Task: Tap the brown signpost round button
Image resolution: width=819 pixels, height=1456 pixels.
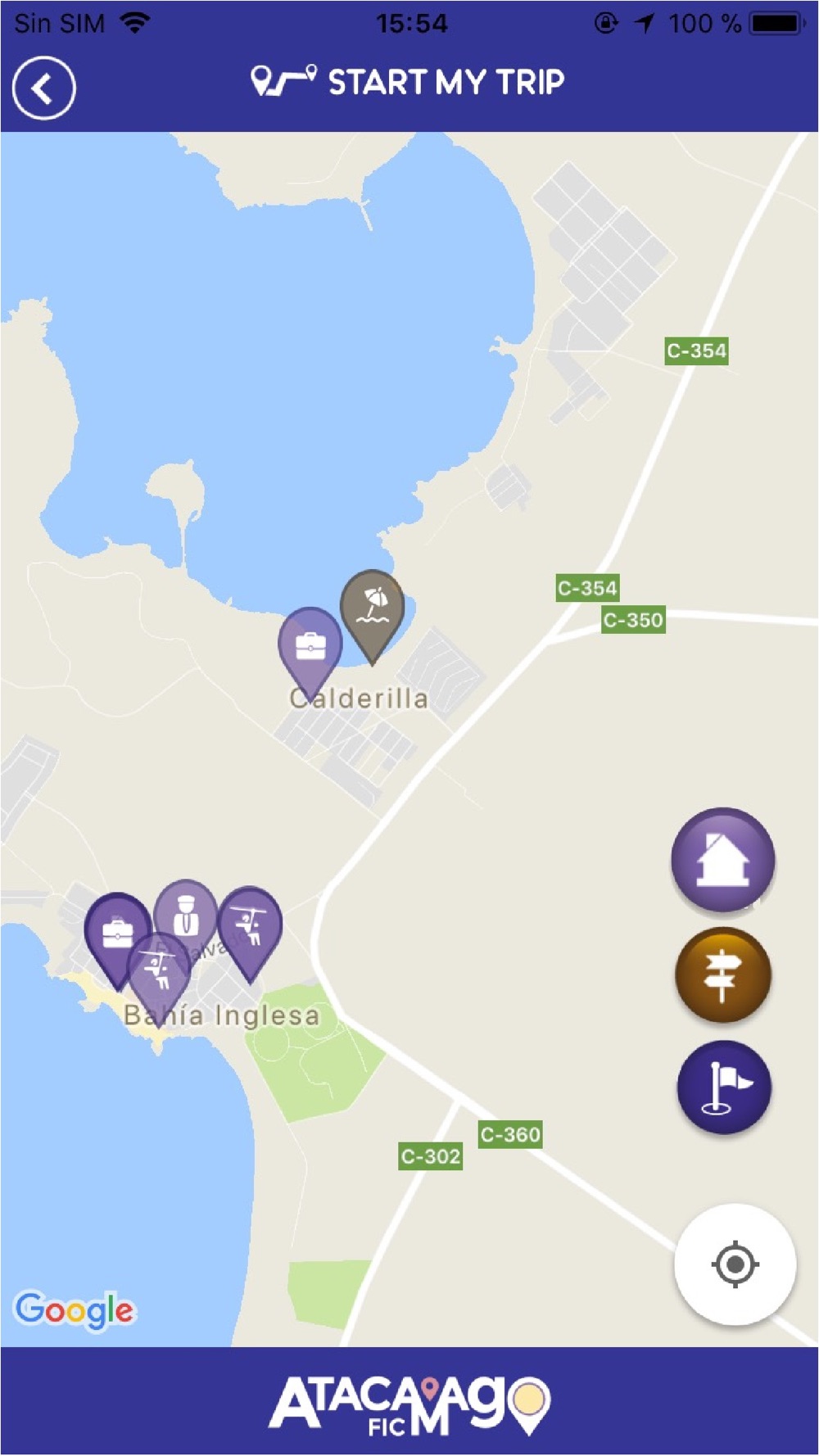Action: pyautogui.click(x=722, y=974)
